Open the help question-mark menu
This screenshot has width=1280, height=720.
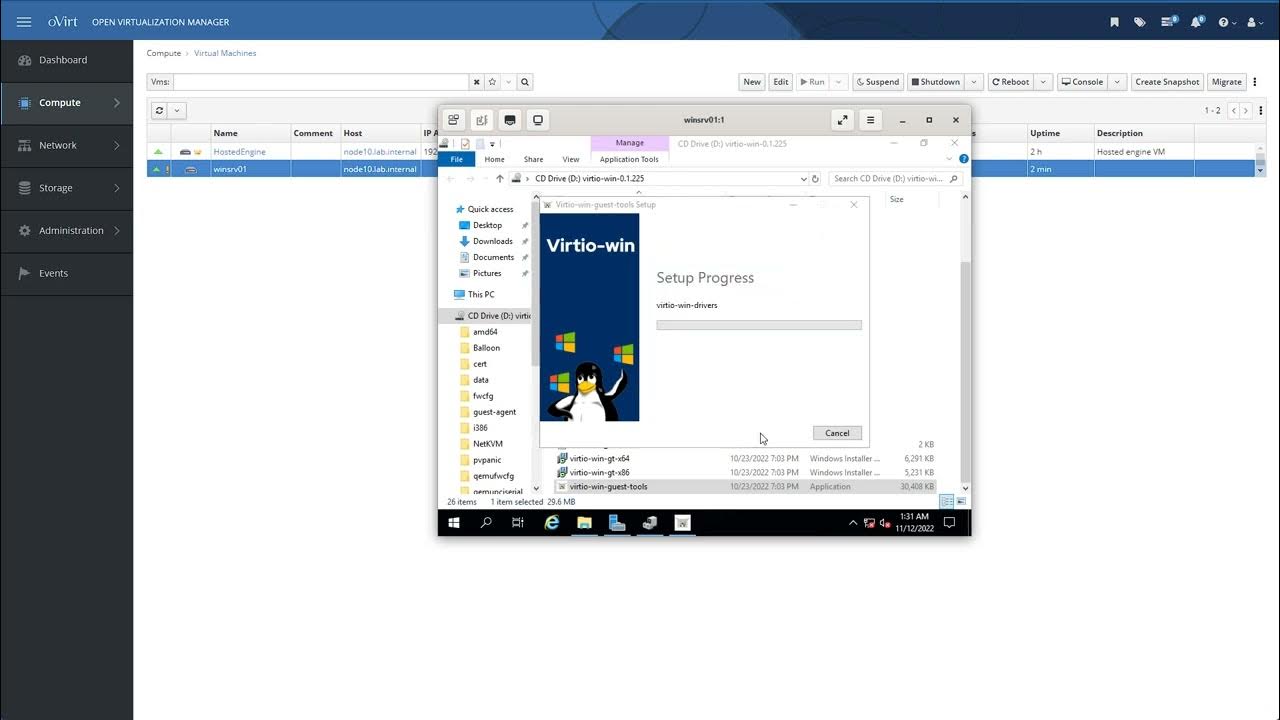(1226, 22)
